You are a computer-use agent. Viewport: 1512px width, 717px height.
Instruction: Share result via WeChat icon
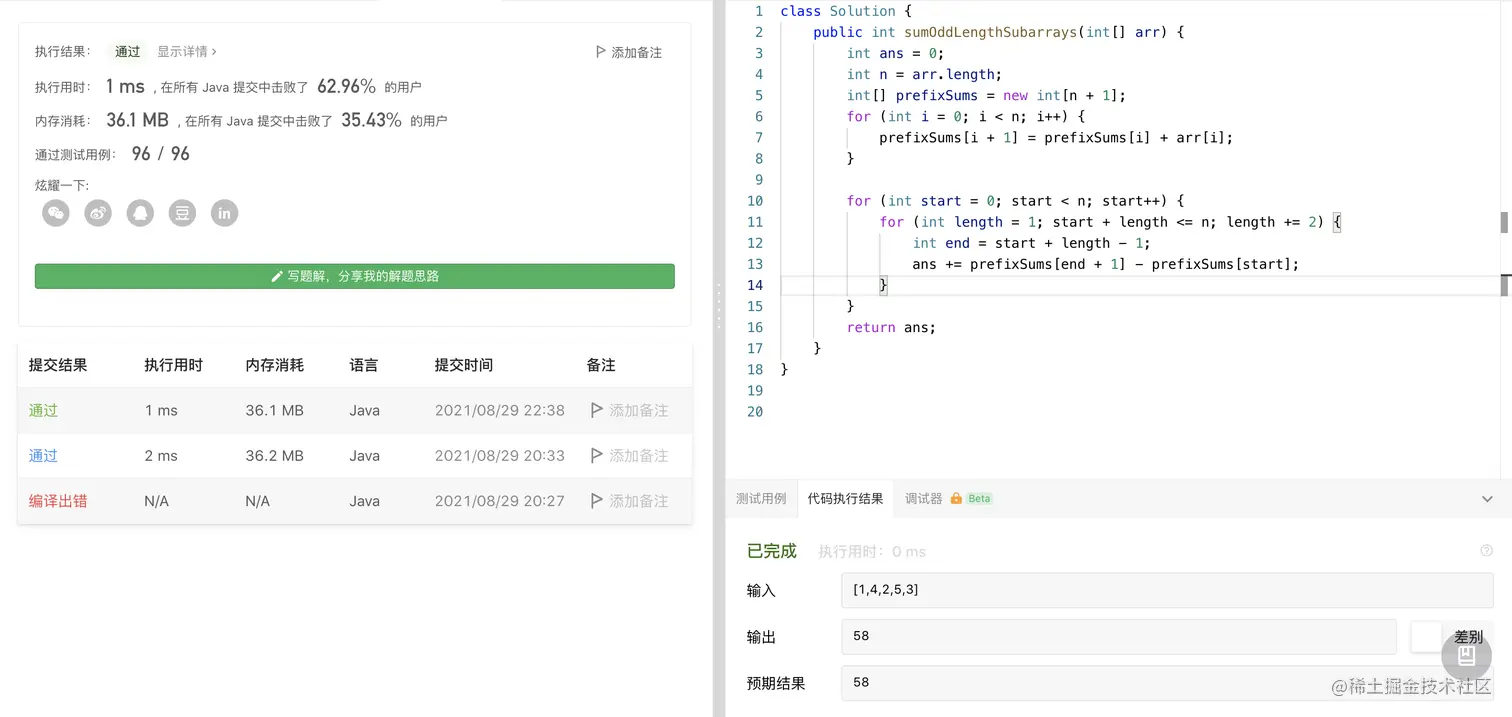[56, 213]
